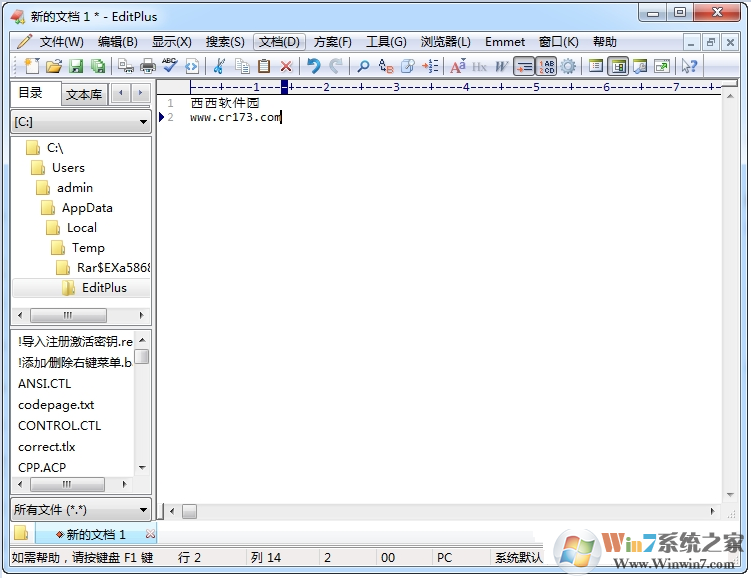Click the red Delete X icon
The image size is (751, 578).
[x=286, y=66]
